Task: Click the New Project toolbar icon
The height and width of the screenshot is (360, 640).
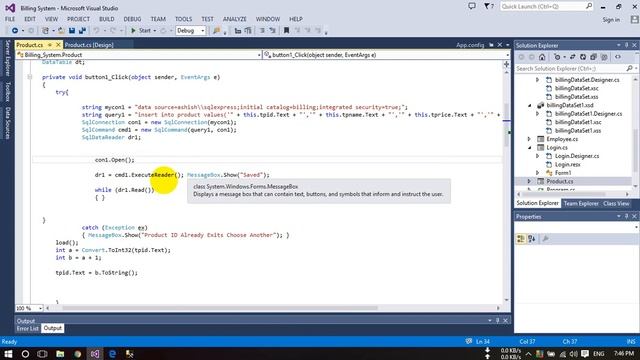Action: coord(46,31)
